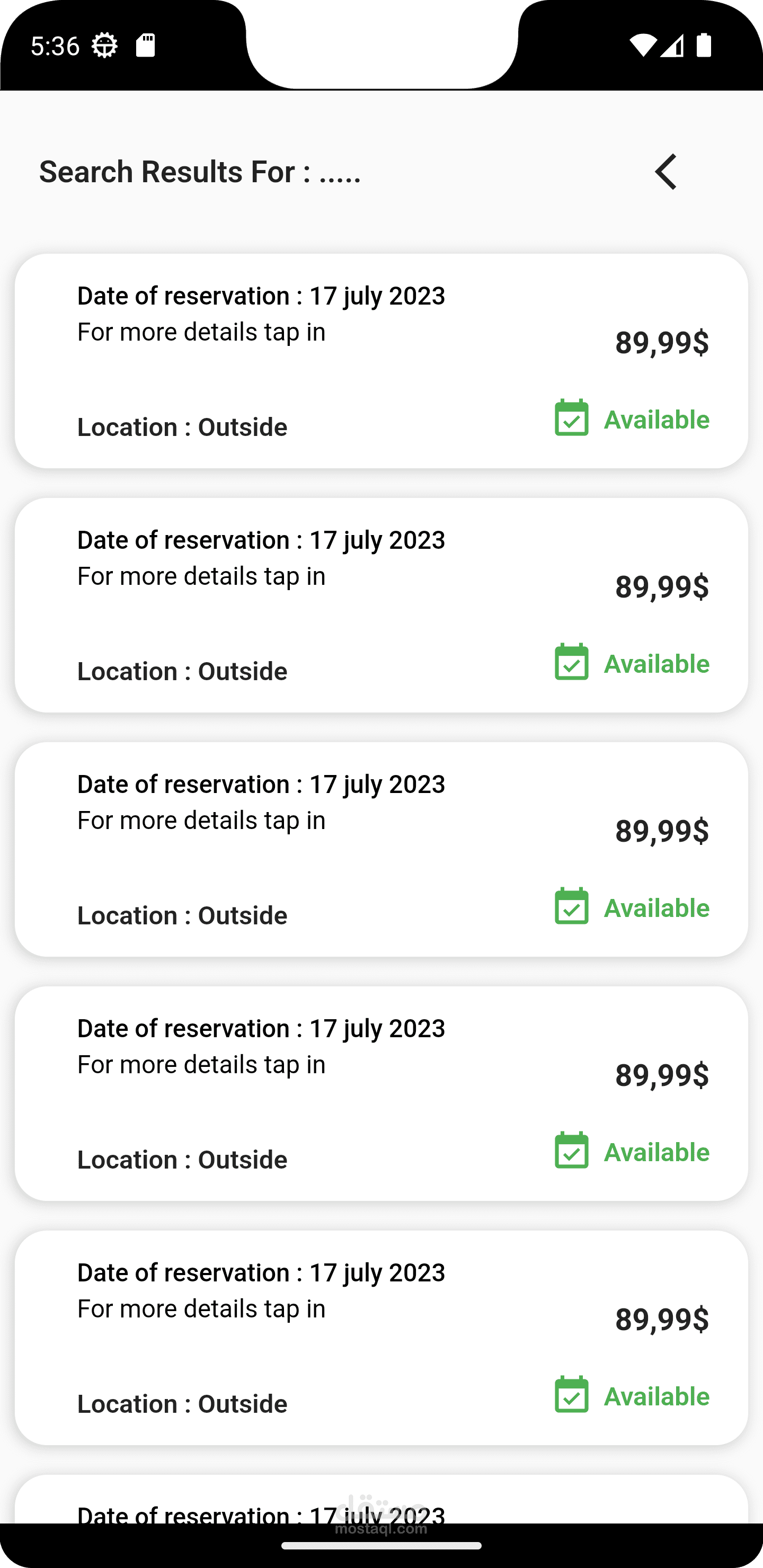
Task: Click the fourth card's calendar check icon
Action: 571,1151
